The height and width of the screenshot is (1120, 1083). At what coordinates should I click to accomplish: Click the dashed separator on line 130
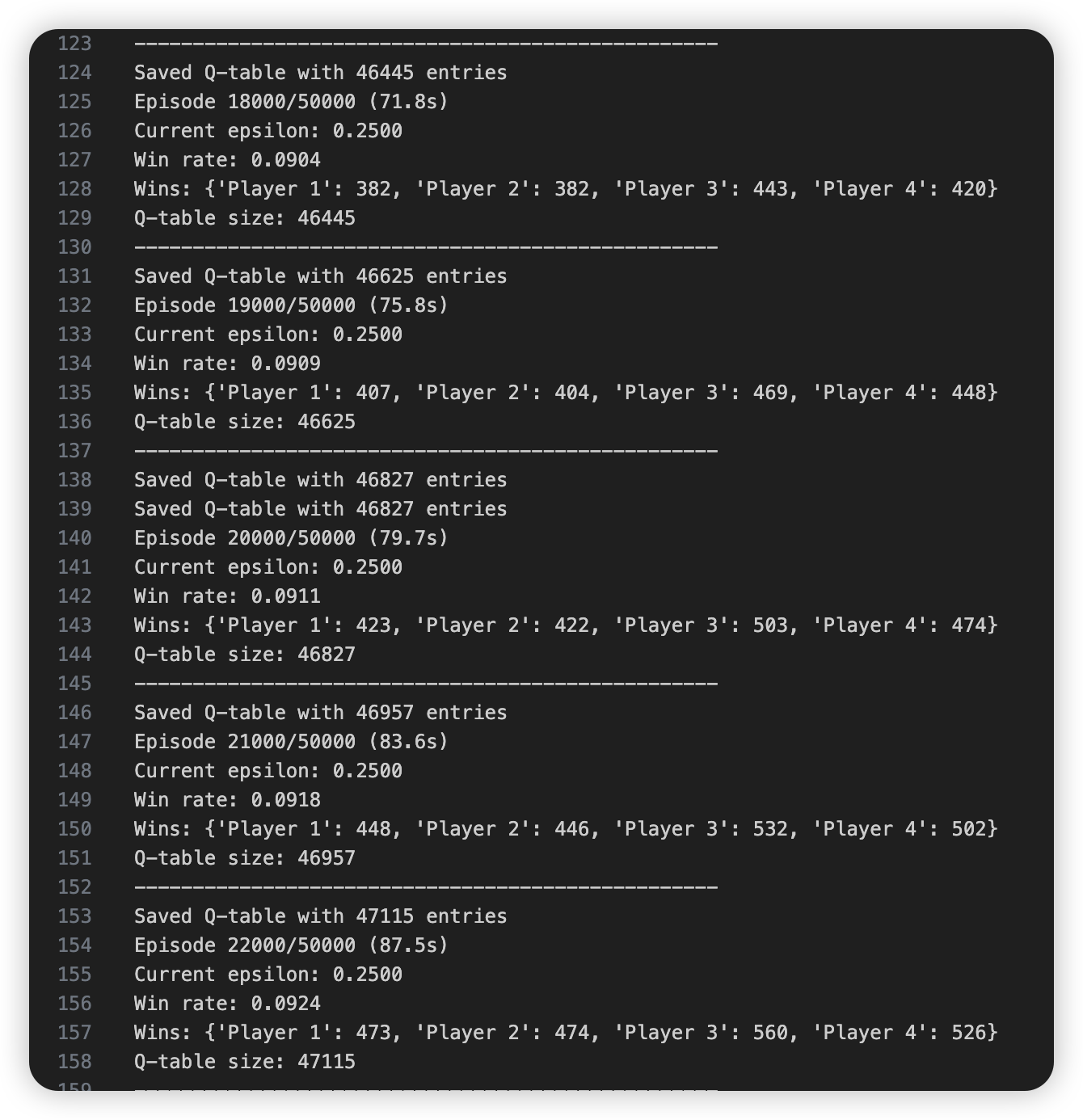pos(425,247)
